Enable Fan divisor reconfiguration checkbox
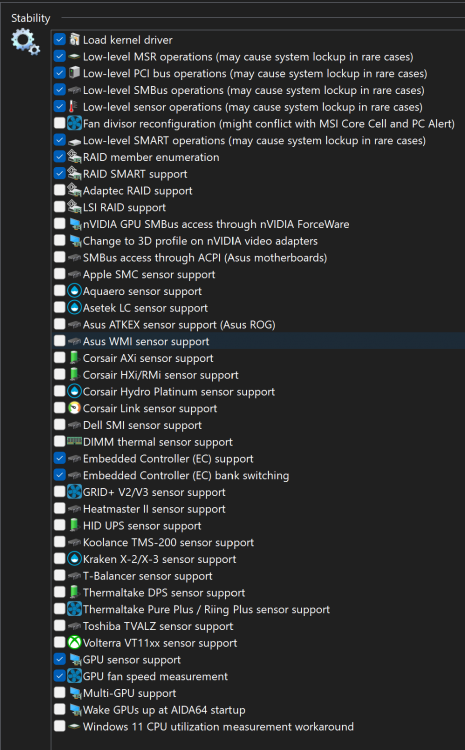Screen dimensions: 465x750 pos(59,123)
